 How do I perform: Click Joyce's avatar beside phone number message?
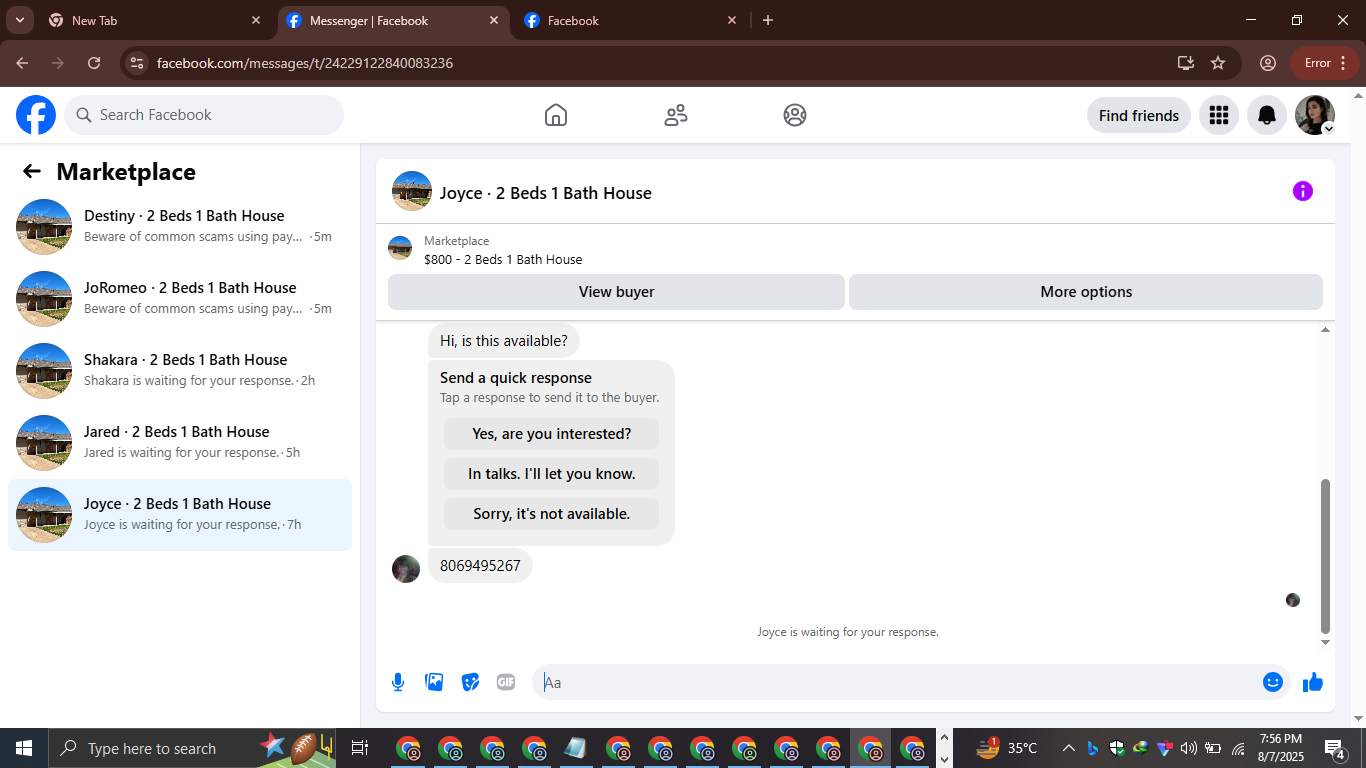pyautogui.click(x=406, y=569)
